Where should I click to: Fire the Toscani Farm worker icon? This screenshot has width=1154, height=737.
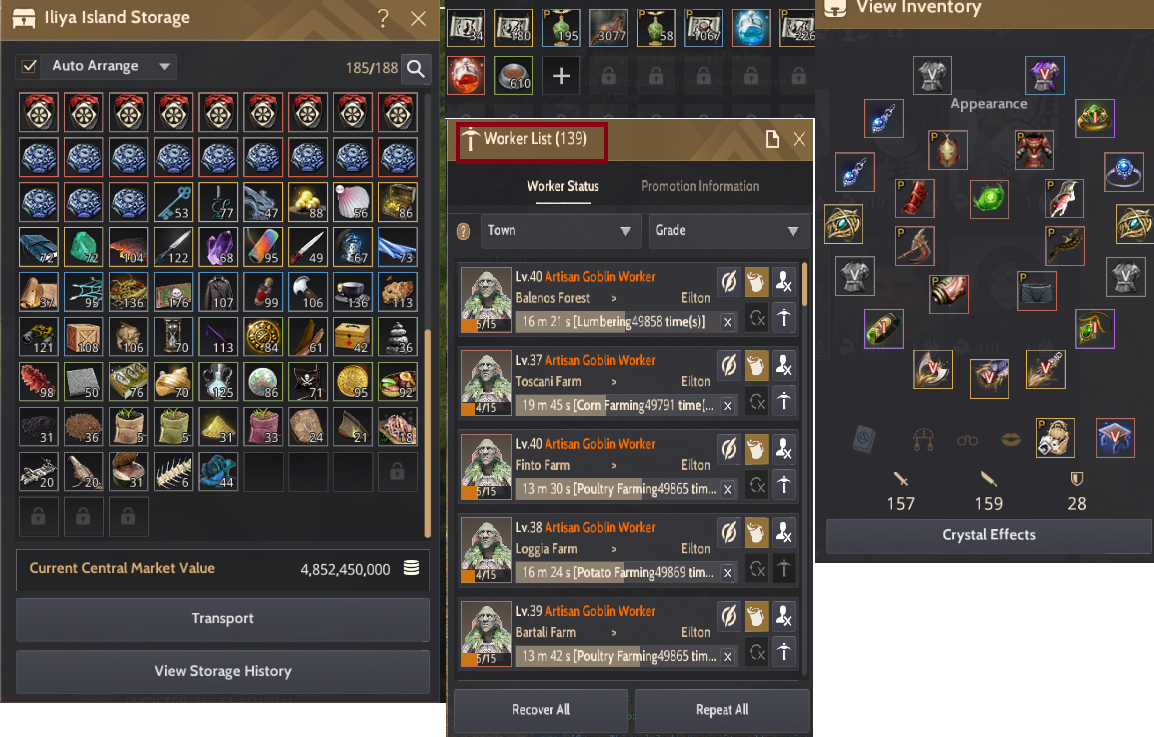(x=784, y=365)
